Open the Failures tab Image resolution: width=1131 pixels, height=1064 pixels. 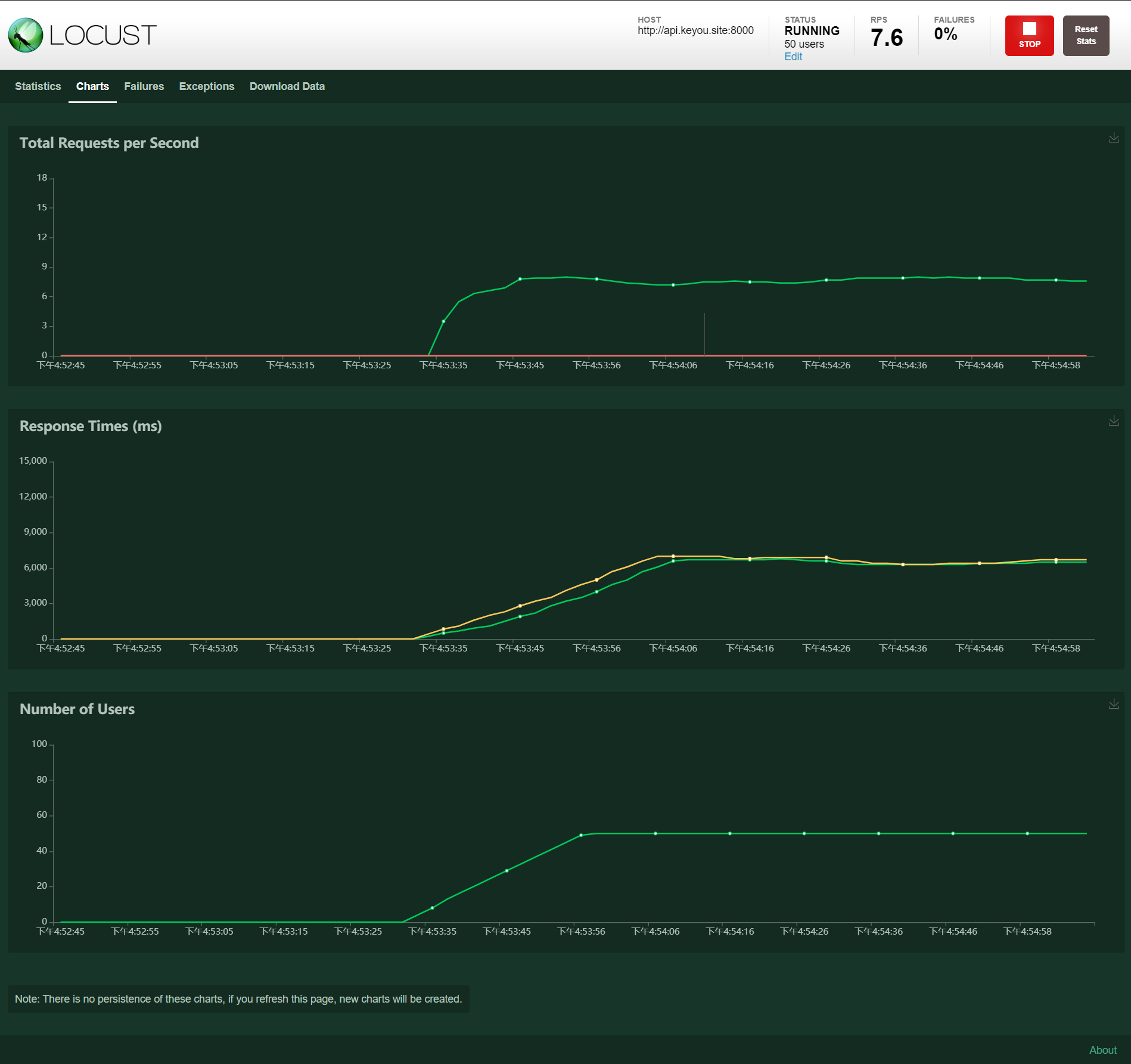point(144,86)
